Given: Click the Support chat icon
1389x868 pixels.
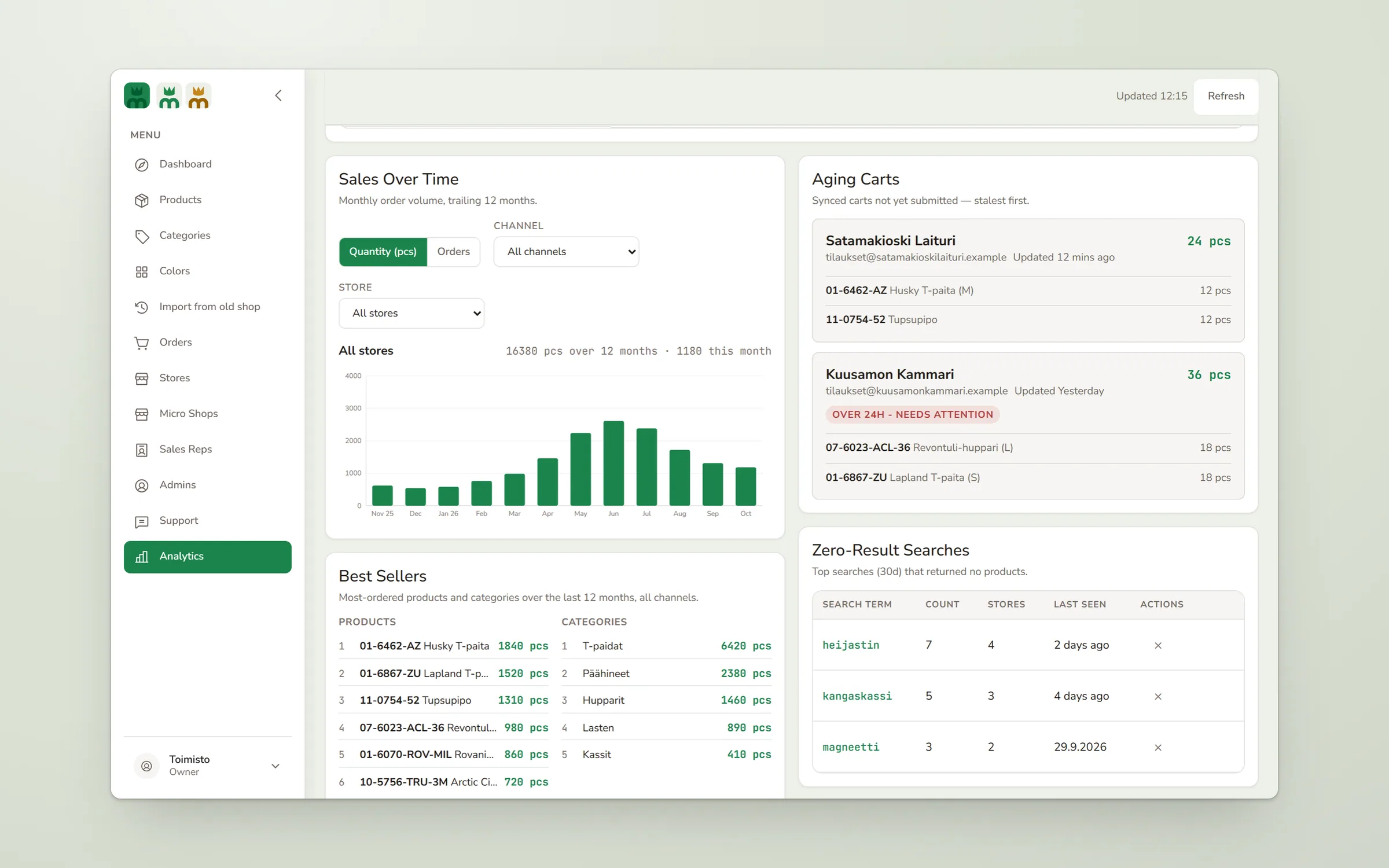Looking at the screenshot, I should coord(142,521).
